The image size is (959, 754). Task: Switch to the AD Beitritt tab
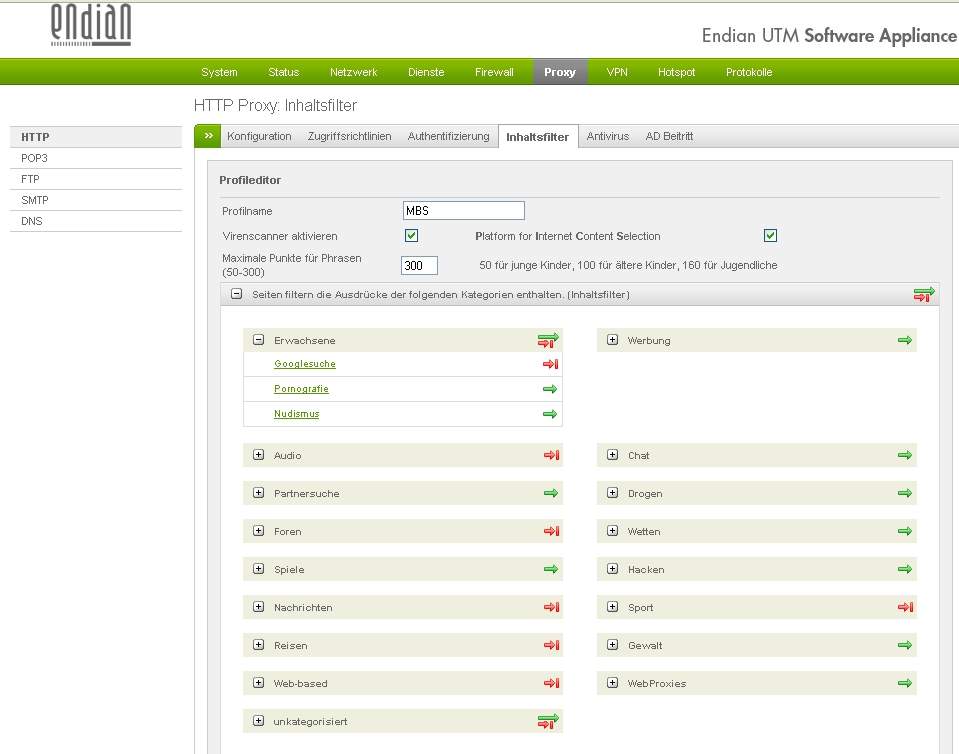670,136
